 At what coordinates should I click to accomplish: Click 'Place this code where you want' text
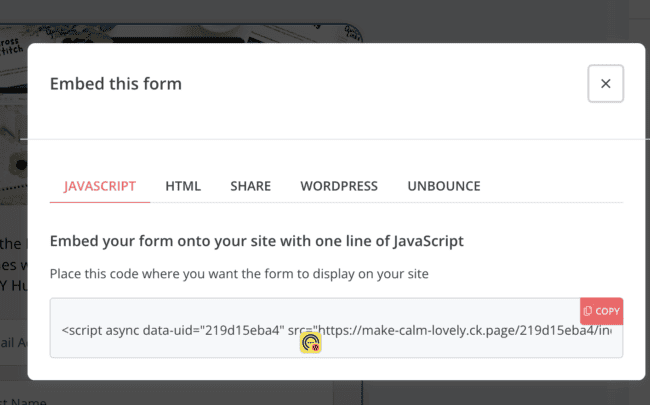point(239,274)
